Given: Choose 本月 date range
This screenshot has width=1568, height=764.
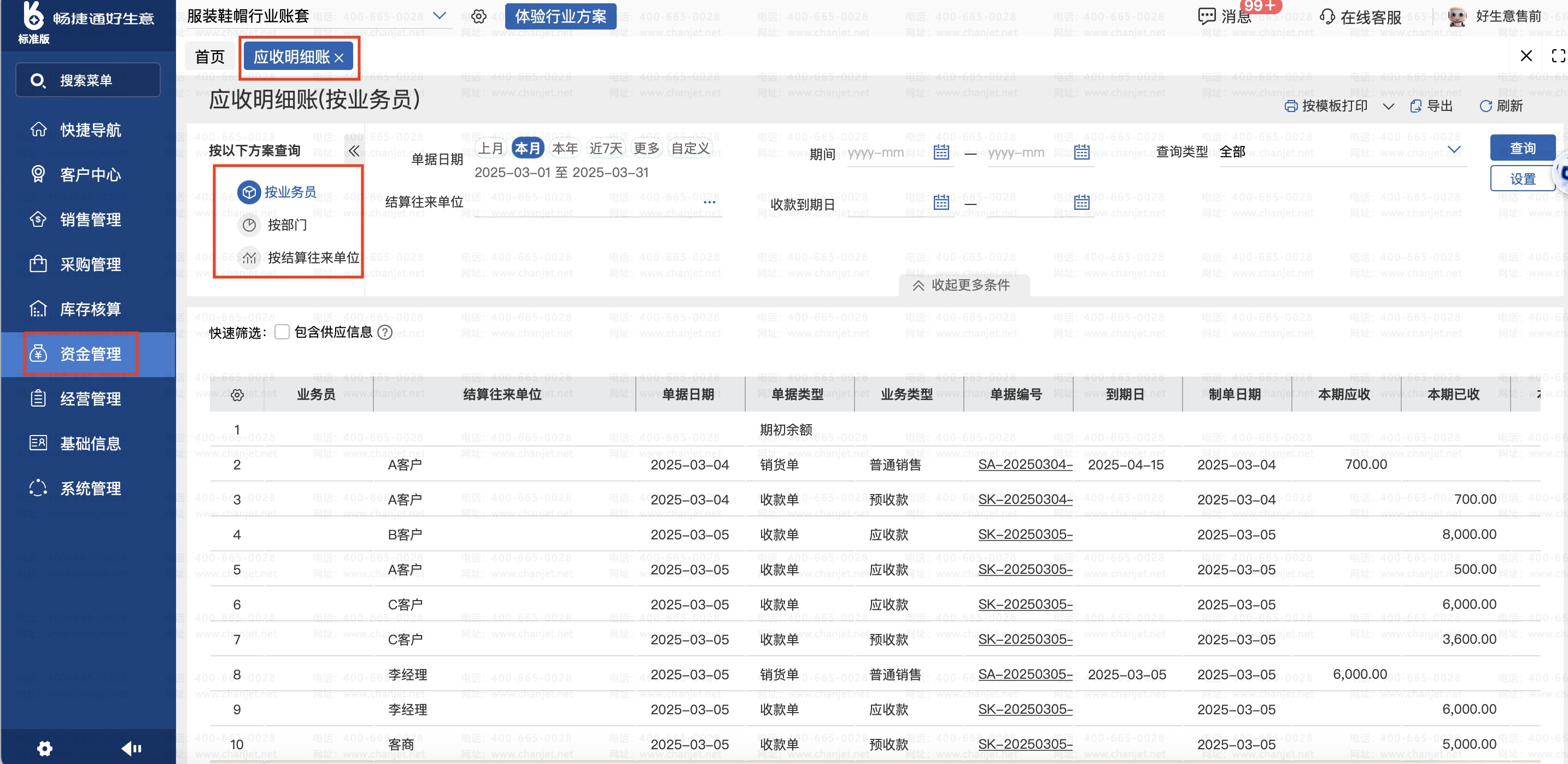Looking at the screenshot, I should (x=527, y=148).
